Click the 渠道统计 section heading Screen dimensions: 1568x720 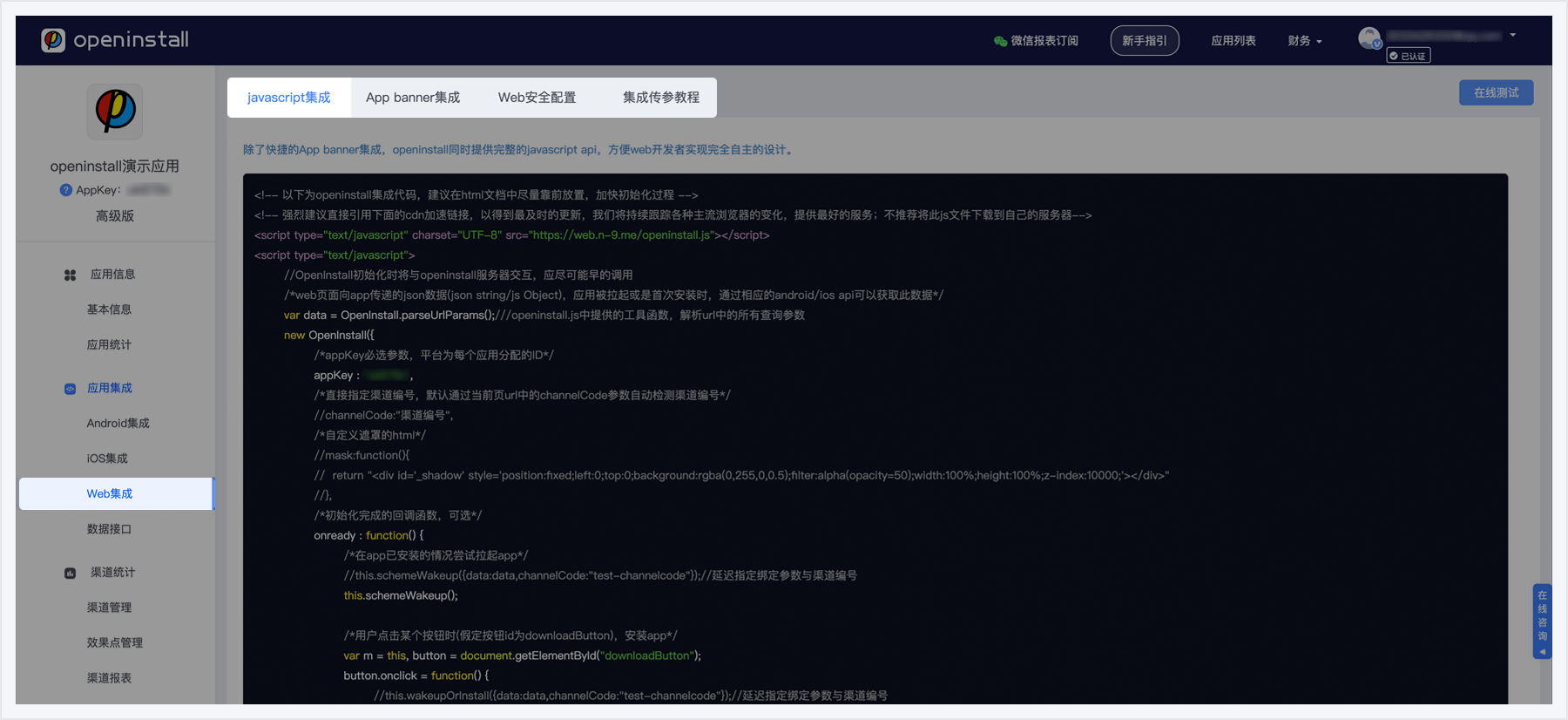[112, 573]
